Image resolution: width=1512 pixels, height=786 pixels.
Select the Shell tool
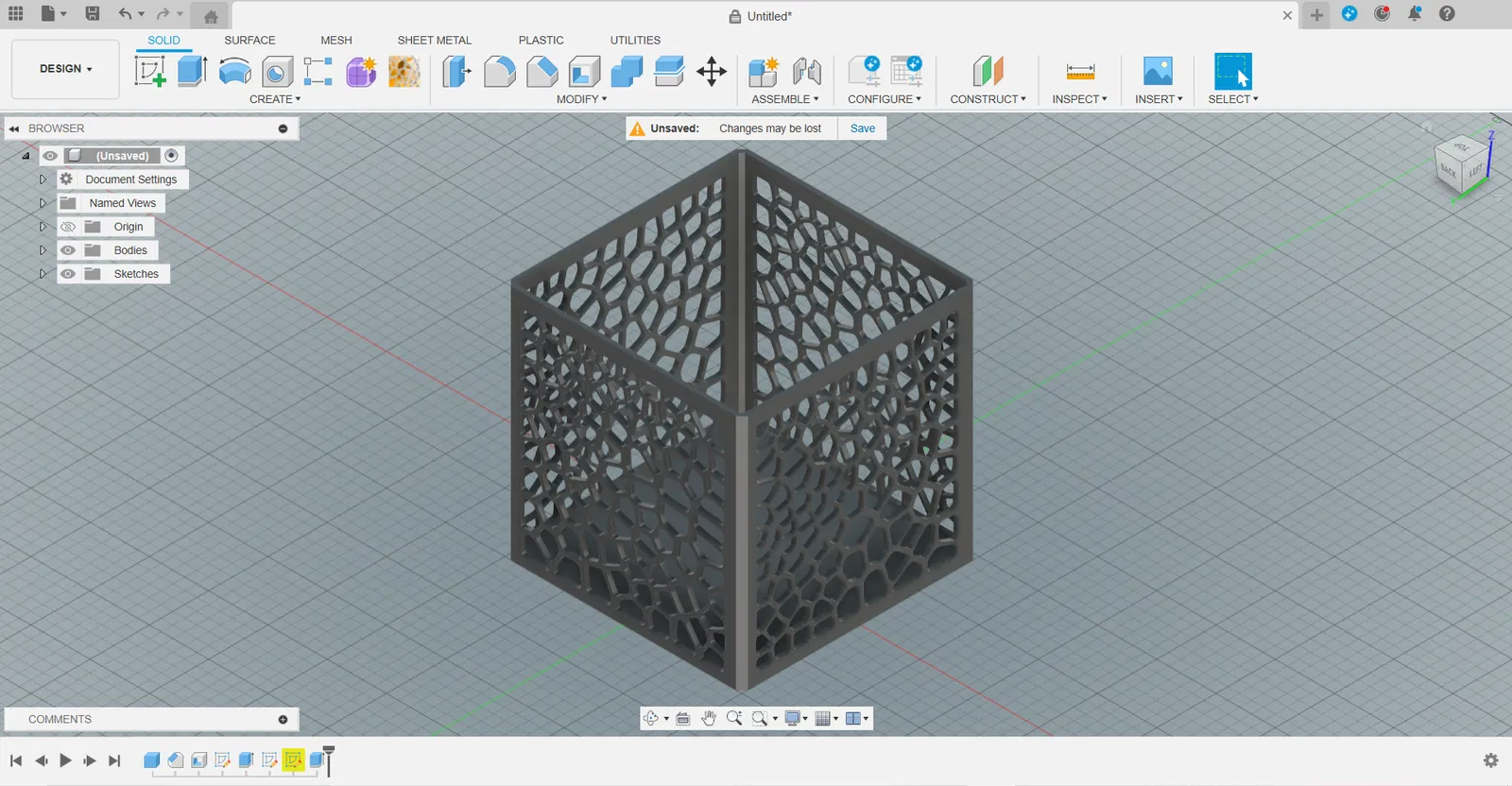[585, 72]
